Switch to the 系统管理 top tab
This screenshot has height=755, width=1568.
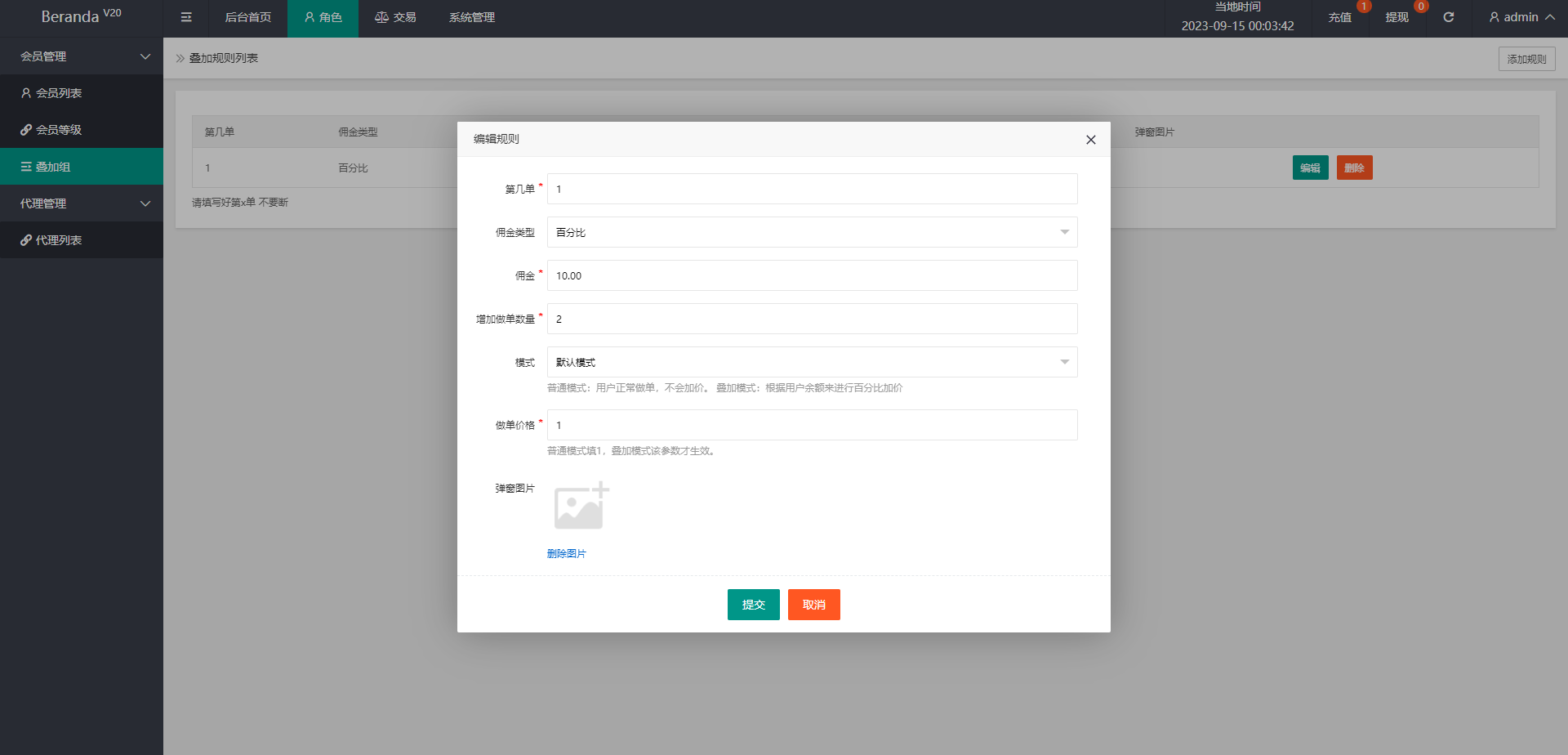pos(471,17)
